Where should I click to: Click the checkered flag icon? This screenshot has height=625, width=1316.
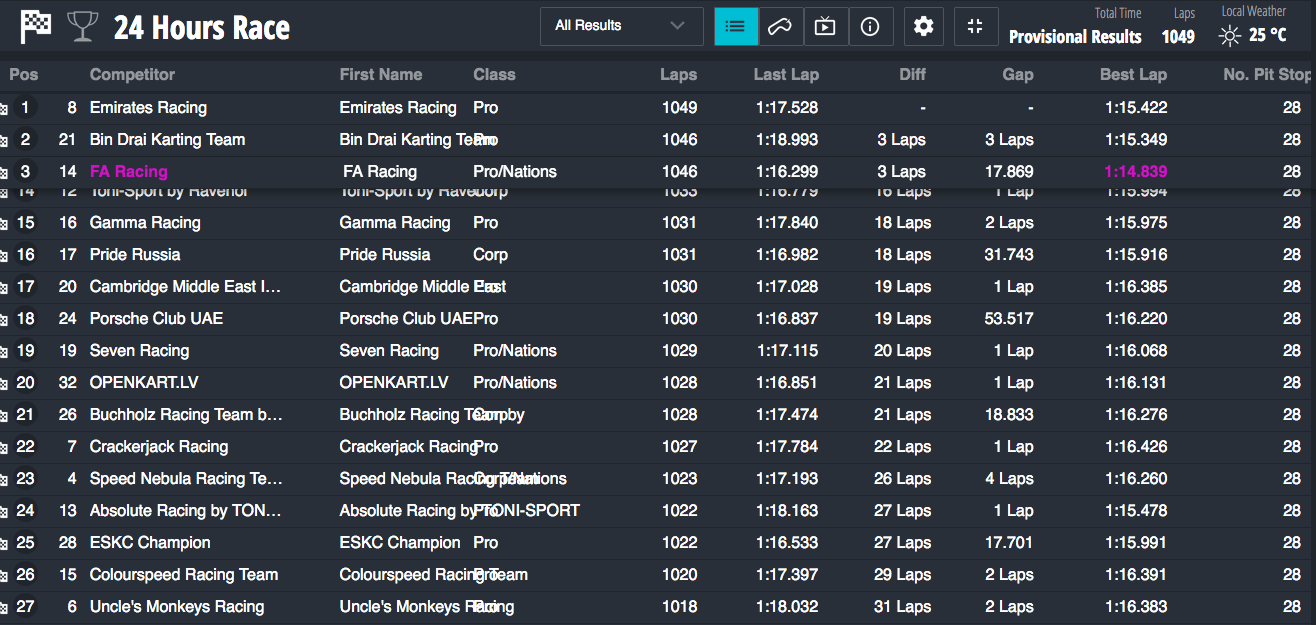(x=36, y=27)
